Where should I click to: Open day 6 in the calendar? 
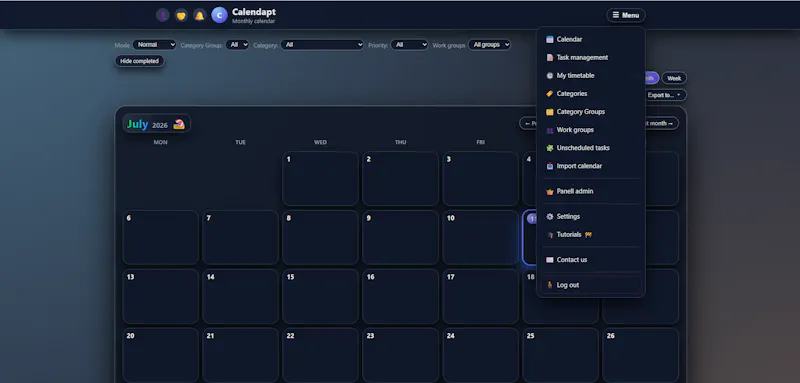[160, 238]
